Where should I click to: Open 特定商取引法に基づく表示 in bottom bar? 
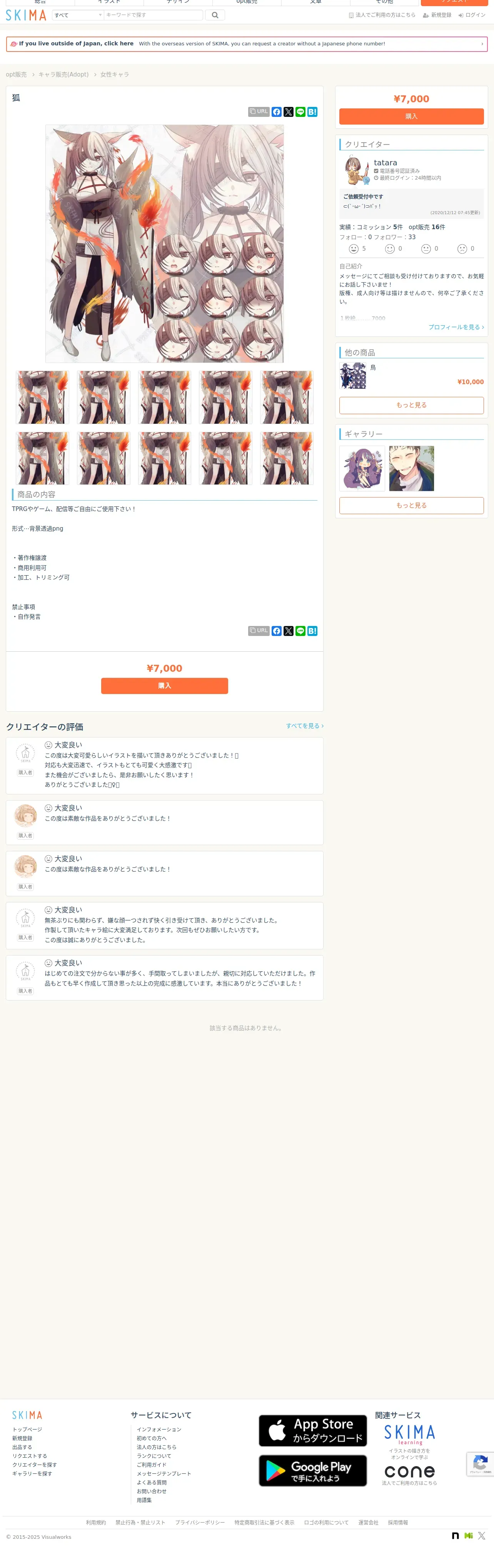(264, 1522)
